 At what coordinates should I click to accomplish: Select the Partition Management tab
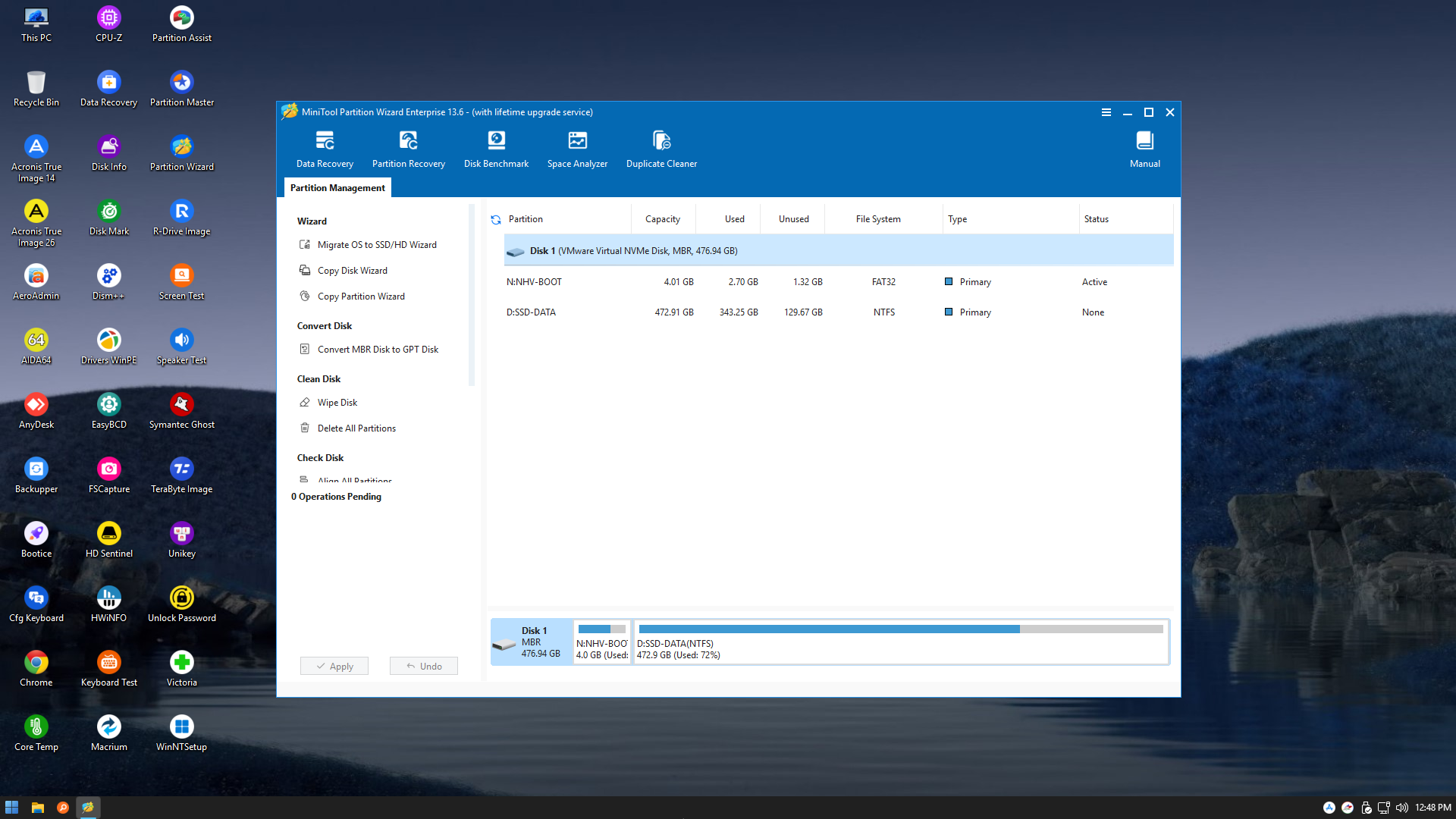[337, 188]
